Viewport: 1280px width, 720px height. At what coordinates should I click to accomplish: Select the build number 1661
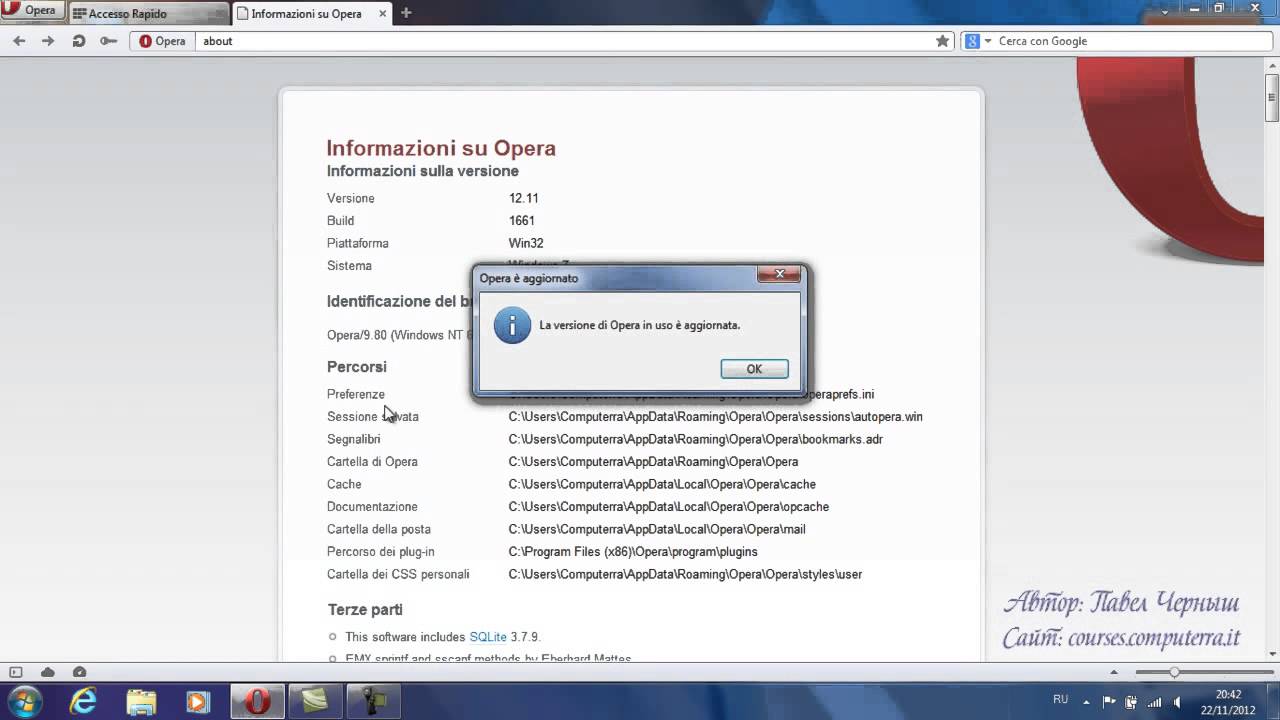[x=521, y=221]
